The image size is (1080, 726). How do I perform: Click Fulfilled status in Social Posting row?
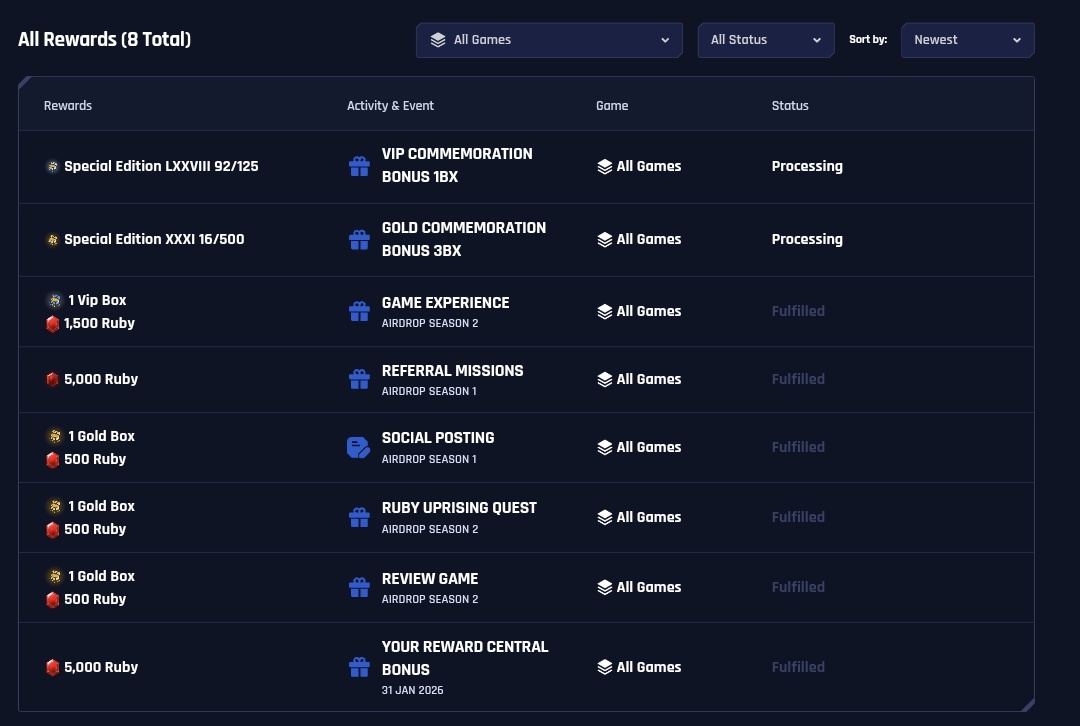[798, 447]
